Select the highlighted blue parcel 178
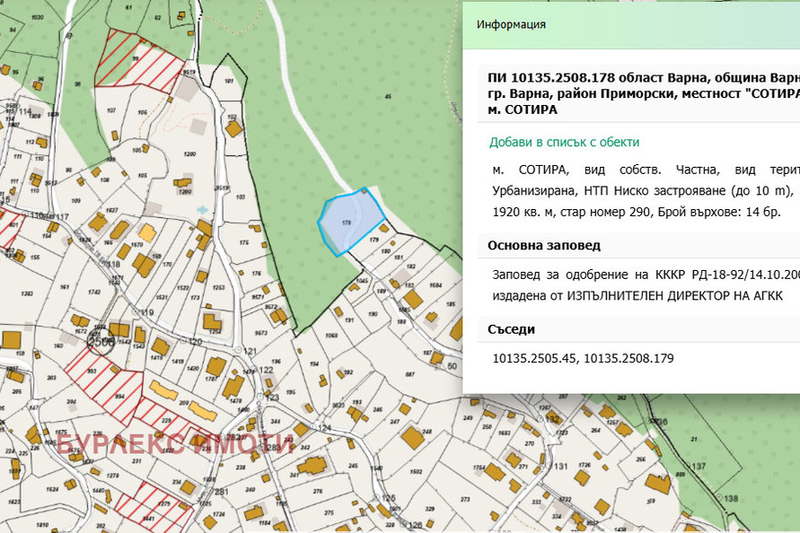This screenshot has height=533, width=800. [x=351, y=220]
